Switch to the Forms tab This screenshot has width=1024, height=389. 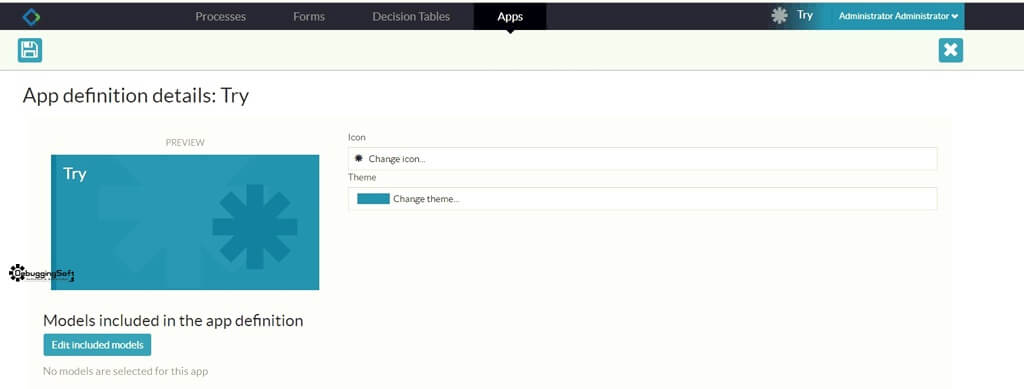[x=309, y=17]
